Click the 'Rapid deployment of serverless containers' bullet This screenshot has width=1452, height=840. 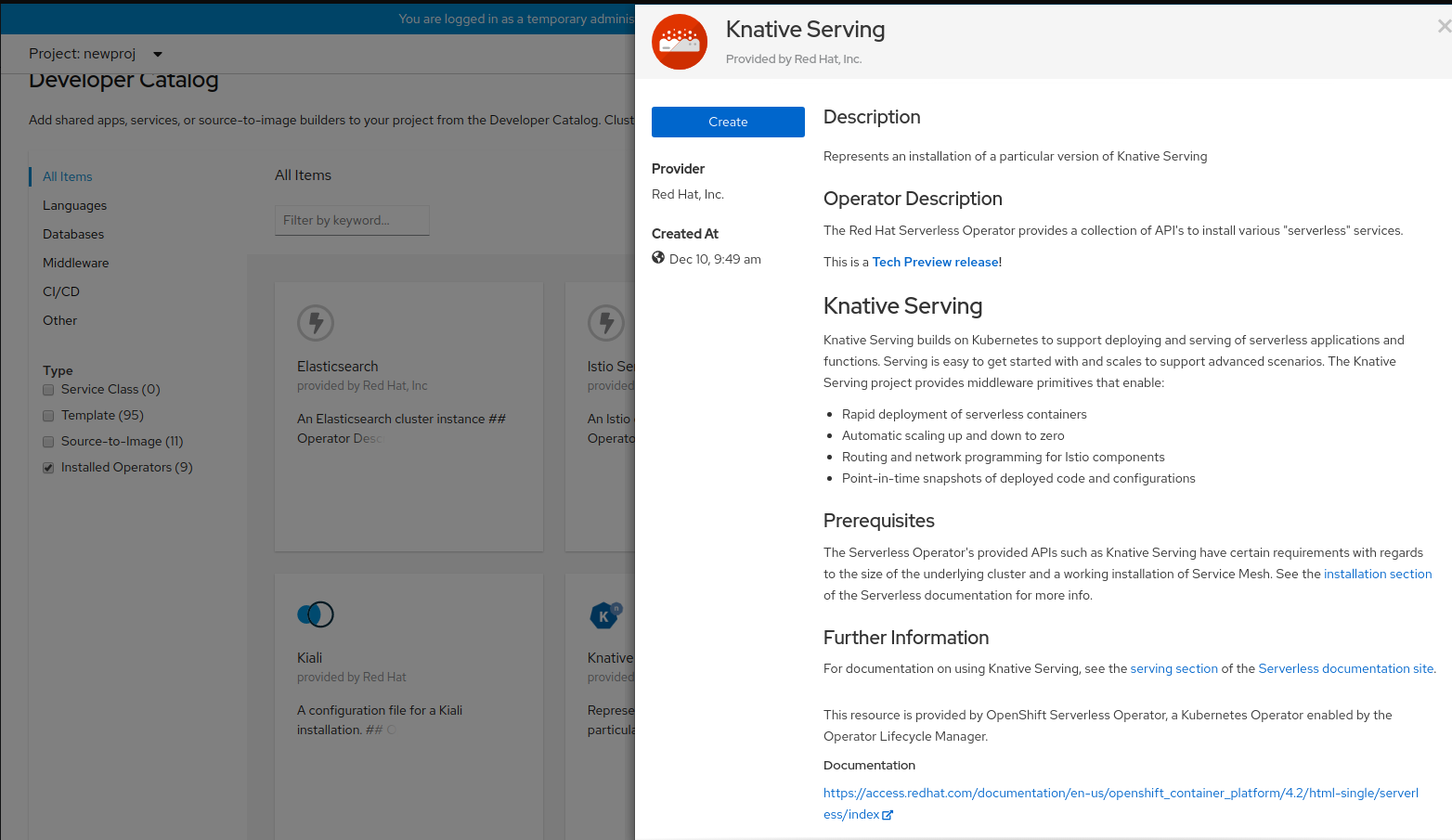pos(965,414)
